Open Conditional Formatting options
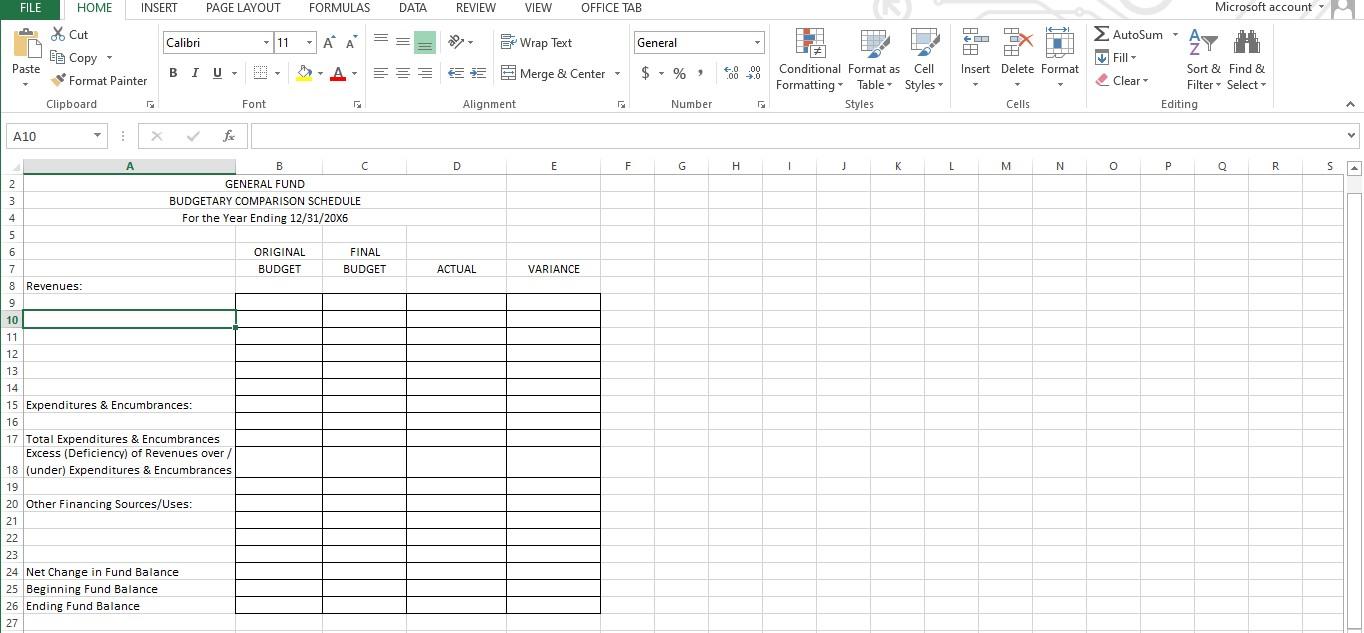 coord(808,60)
